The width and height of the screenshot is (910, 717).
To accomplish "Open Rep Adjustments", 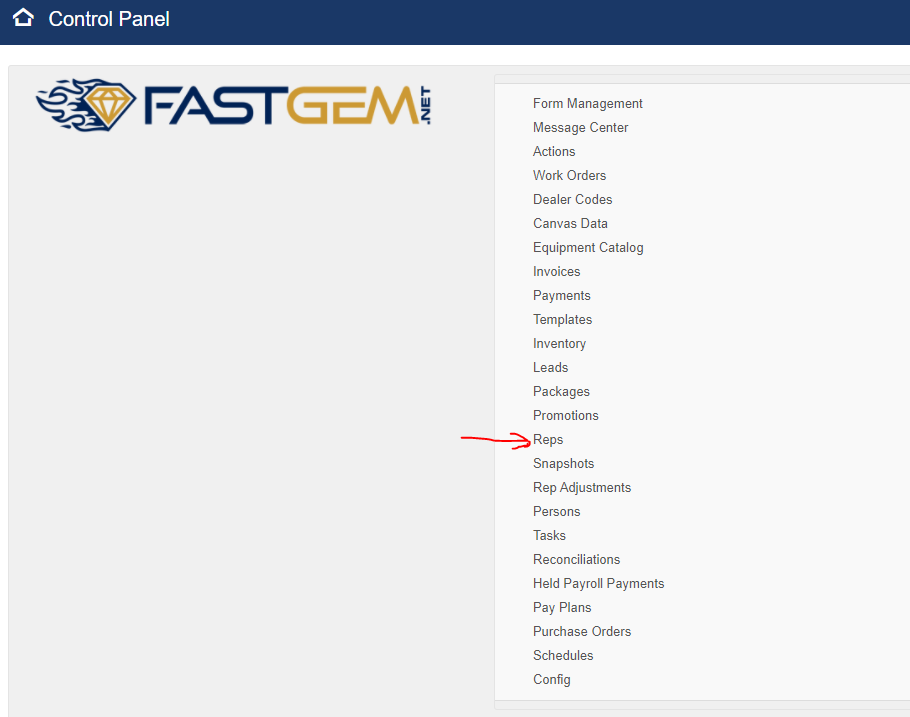I will pyautogui.click(x=582, y=488).
